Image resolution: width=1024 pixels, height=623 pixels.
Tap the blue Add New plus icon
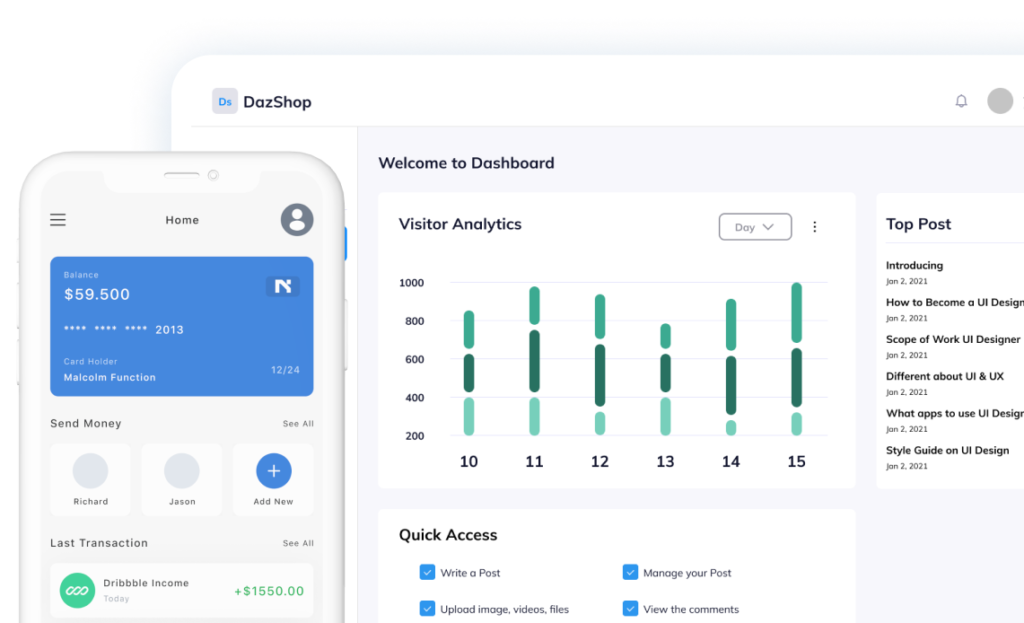(x=273, y=471)
